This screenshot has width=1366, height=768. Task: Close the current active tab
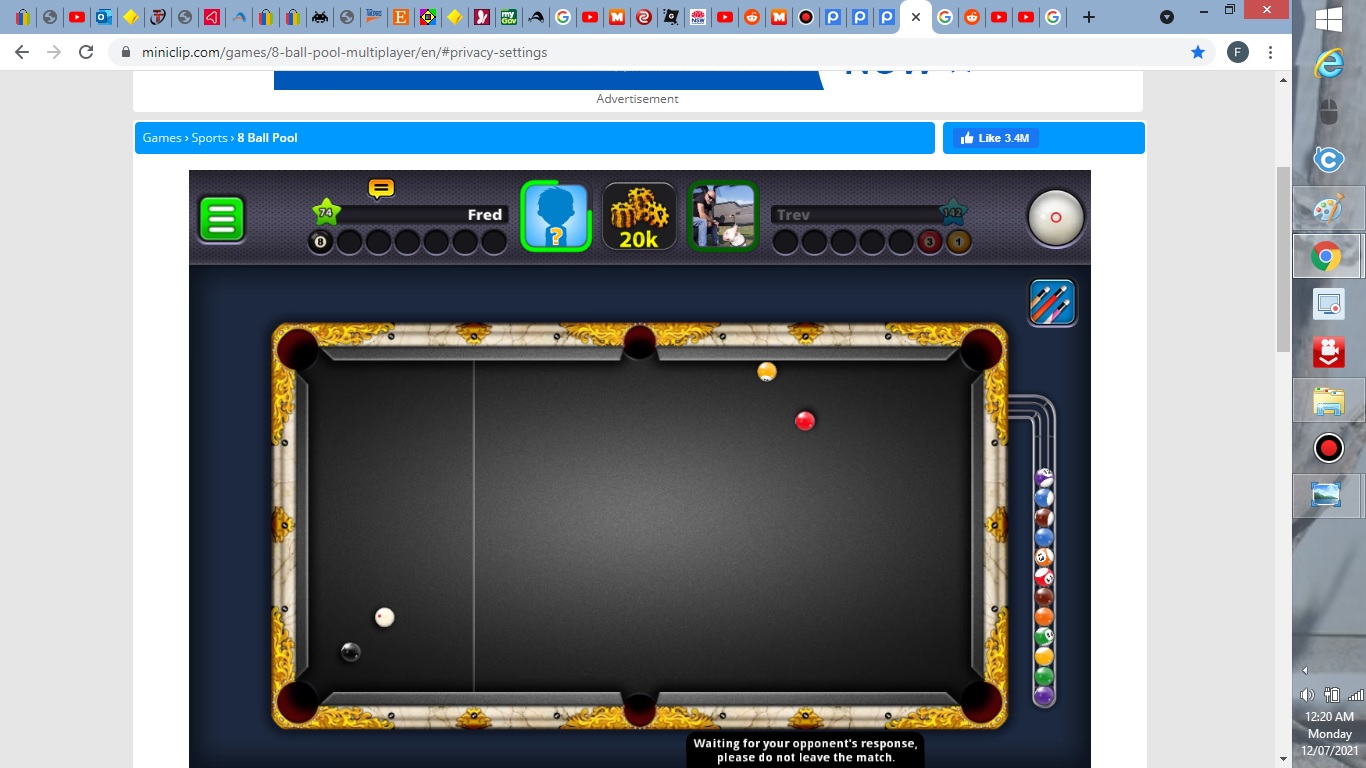click(916, 17)
